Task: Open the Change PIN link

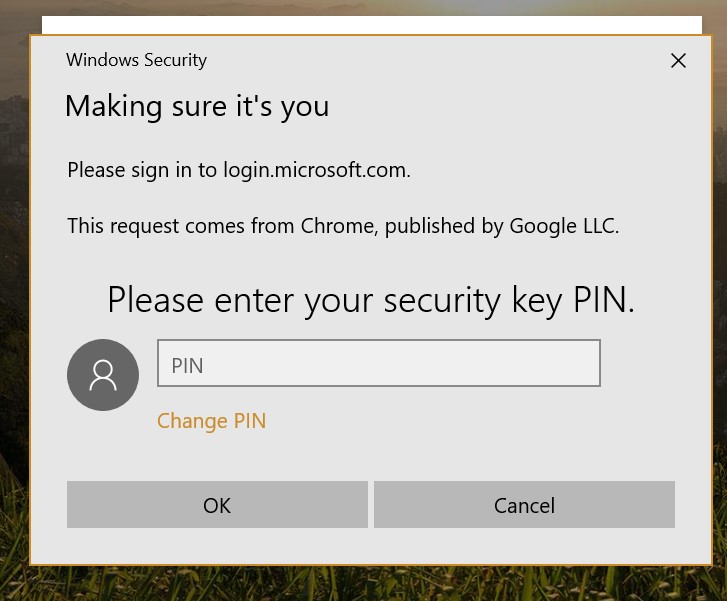Action: point(211,421)
